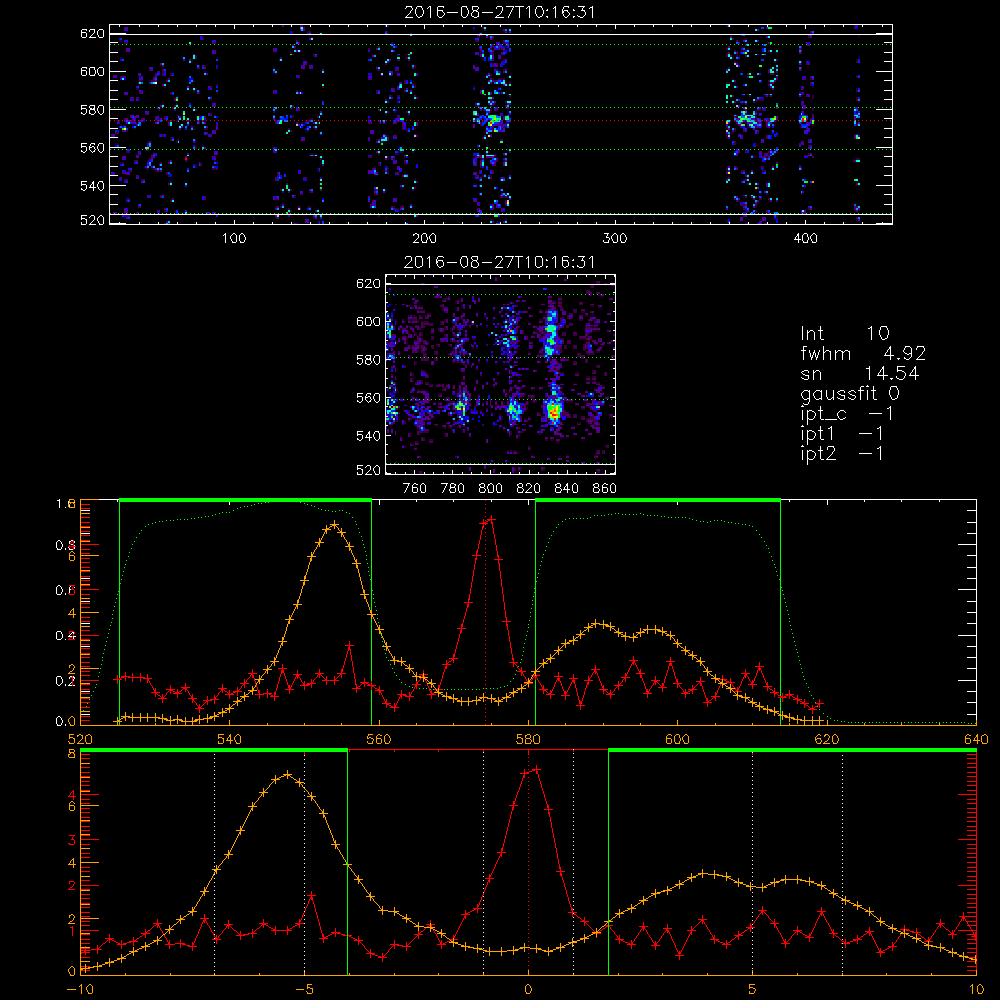Click the tallest orange peak in the bottom plot

287,774
